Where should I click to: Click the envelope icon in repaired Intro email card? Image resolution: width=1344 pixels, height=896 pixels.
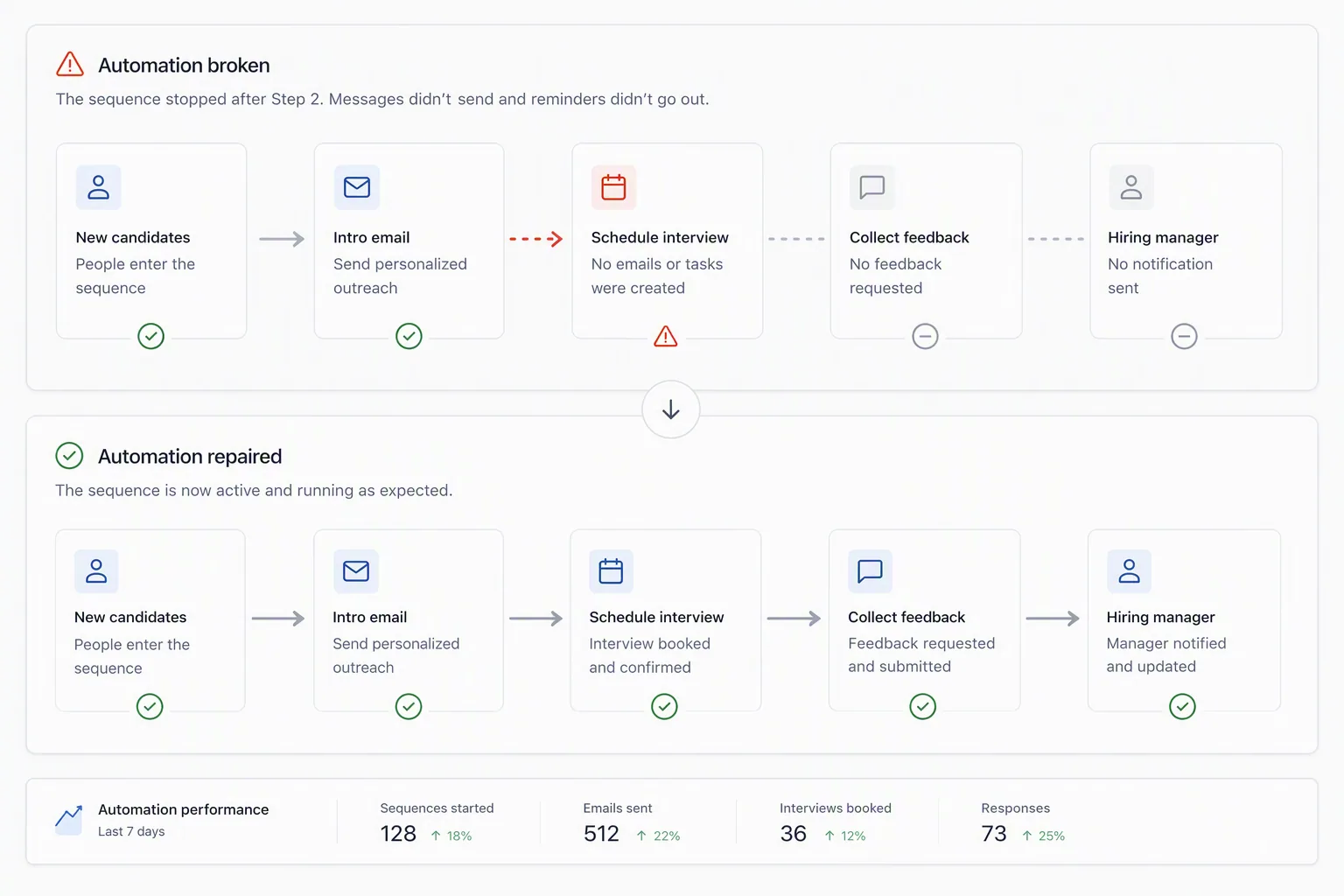pyautogui.click(x=356, y=571)
